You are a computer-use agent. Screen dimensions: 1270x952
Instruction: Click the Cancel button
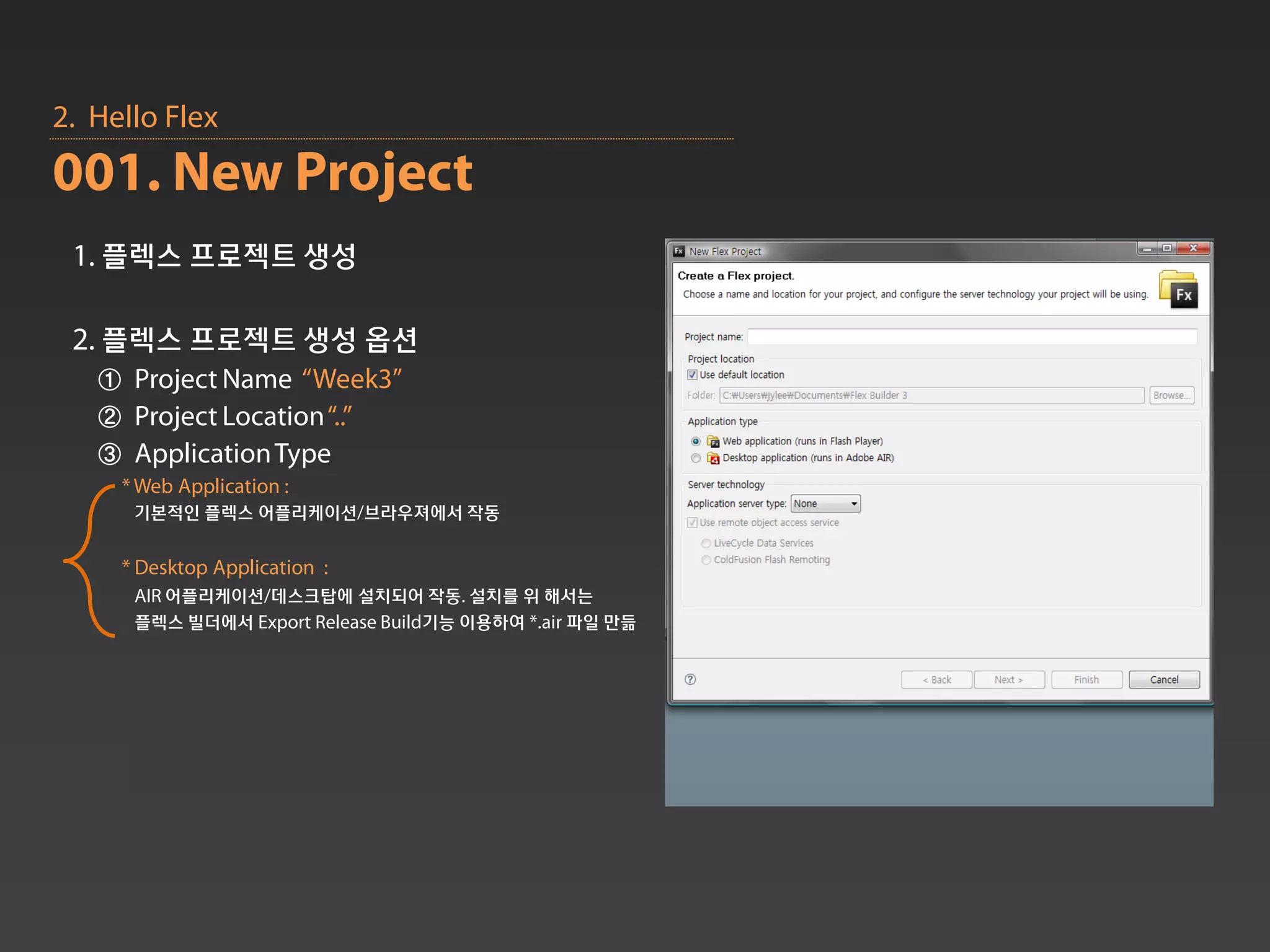[1164, 680]
